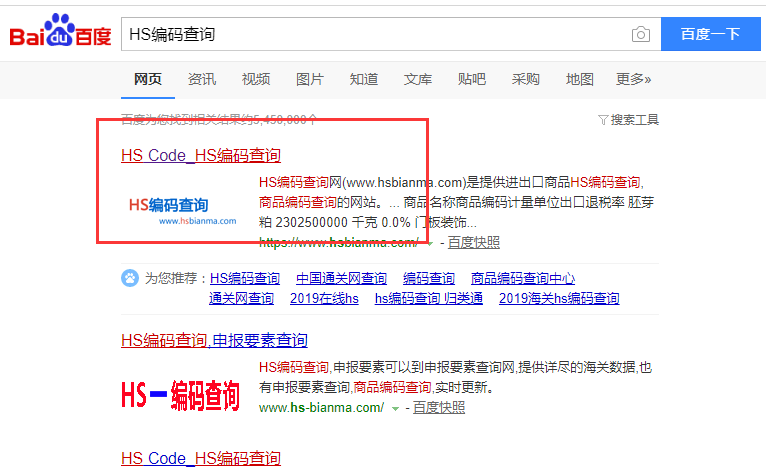Switch to the 视频 tab
The image size is (766, 471).
255,79
